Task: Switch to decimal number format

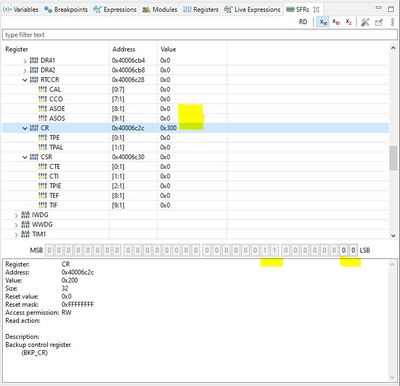Action: click(336, 22)
